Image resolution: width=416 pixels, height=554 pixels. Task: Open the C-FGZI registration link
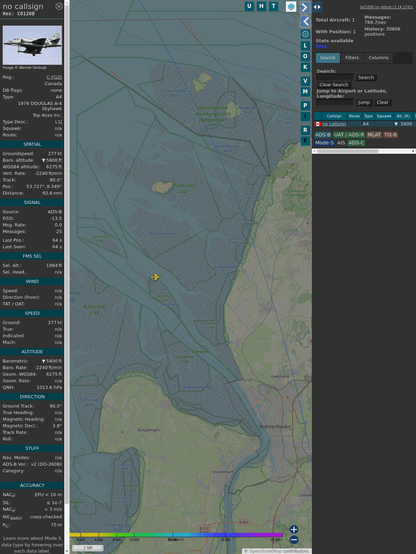point(54,77)
